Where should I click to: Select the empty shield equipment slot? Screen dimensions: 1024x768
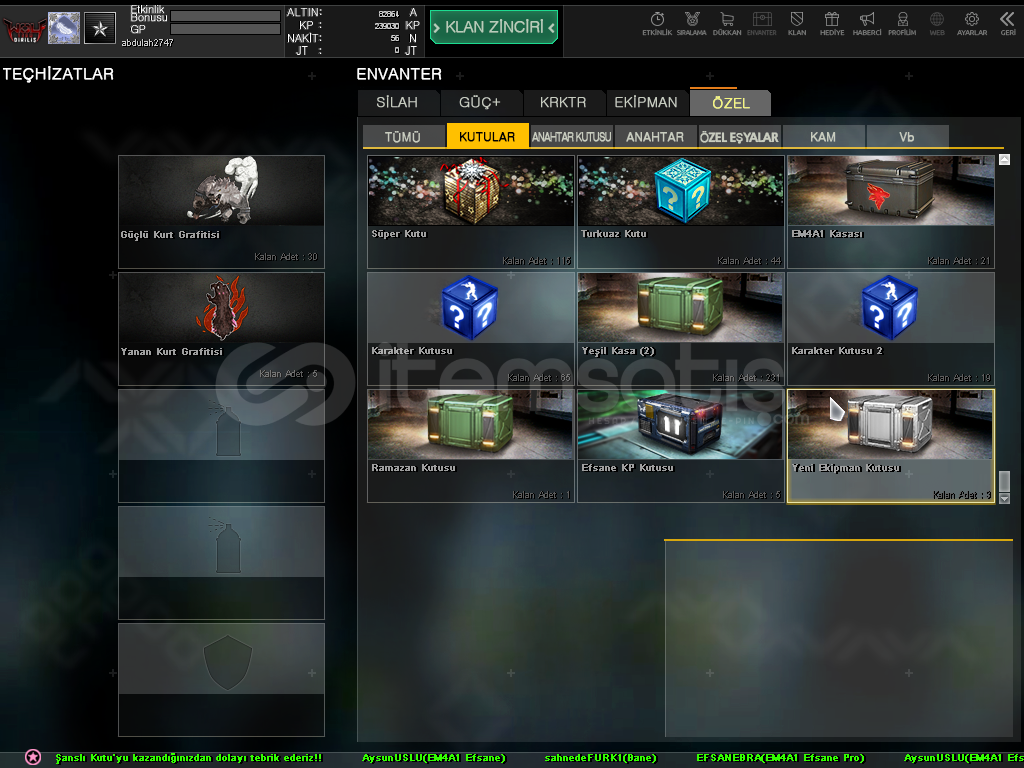coord(221,680)
